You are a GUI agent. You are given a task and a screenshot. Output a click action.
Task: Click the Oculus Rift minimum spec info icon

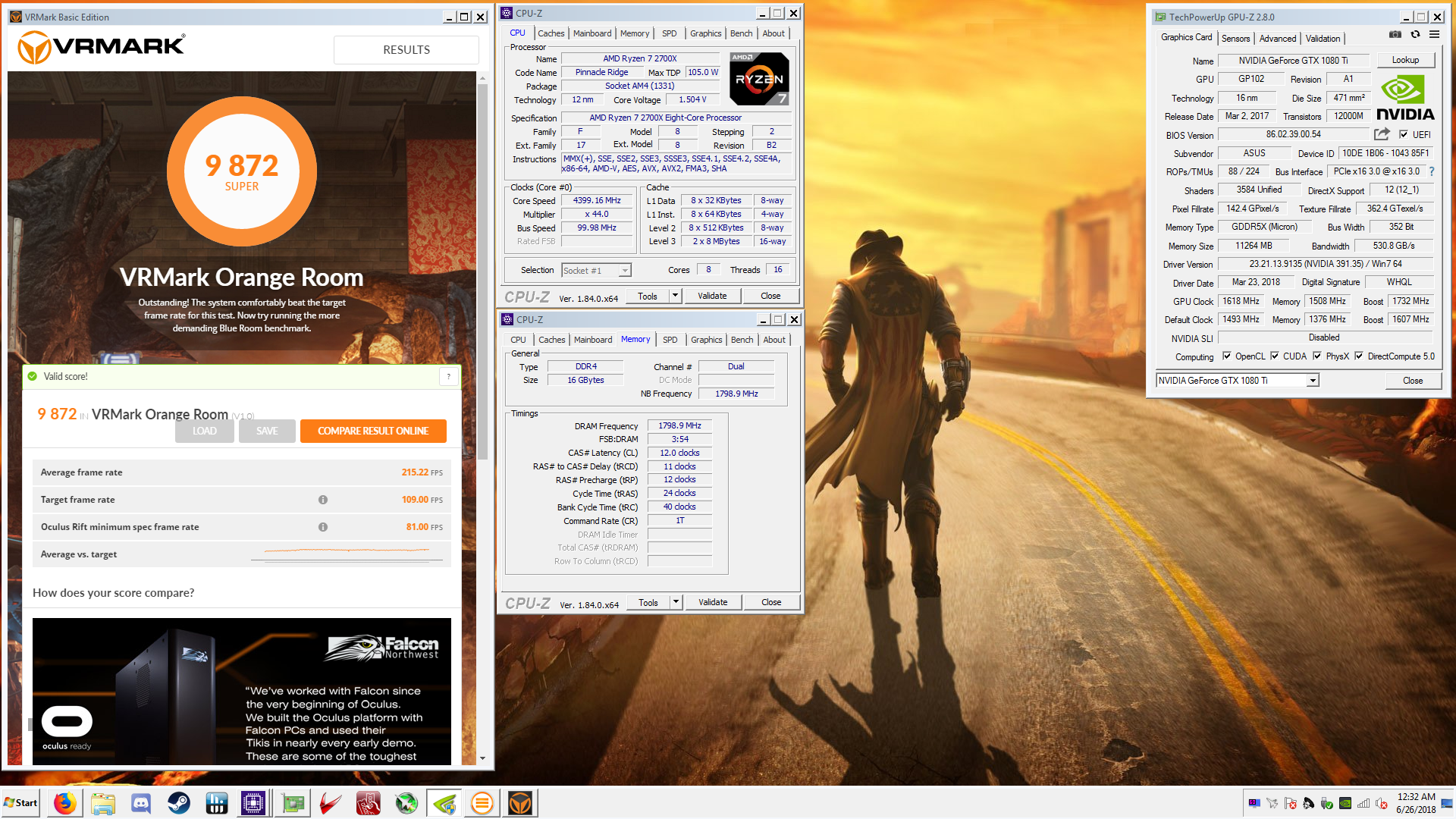pyautogui.click(x=323, y=527)
